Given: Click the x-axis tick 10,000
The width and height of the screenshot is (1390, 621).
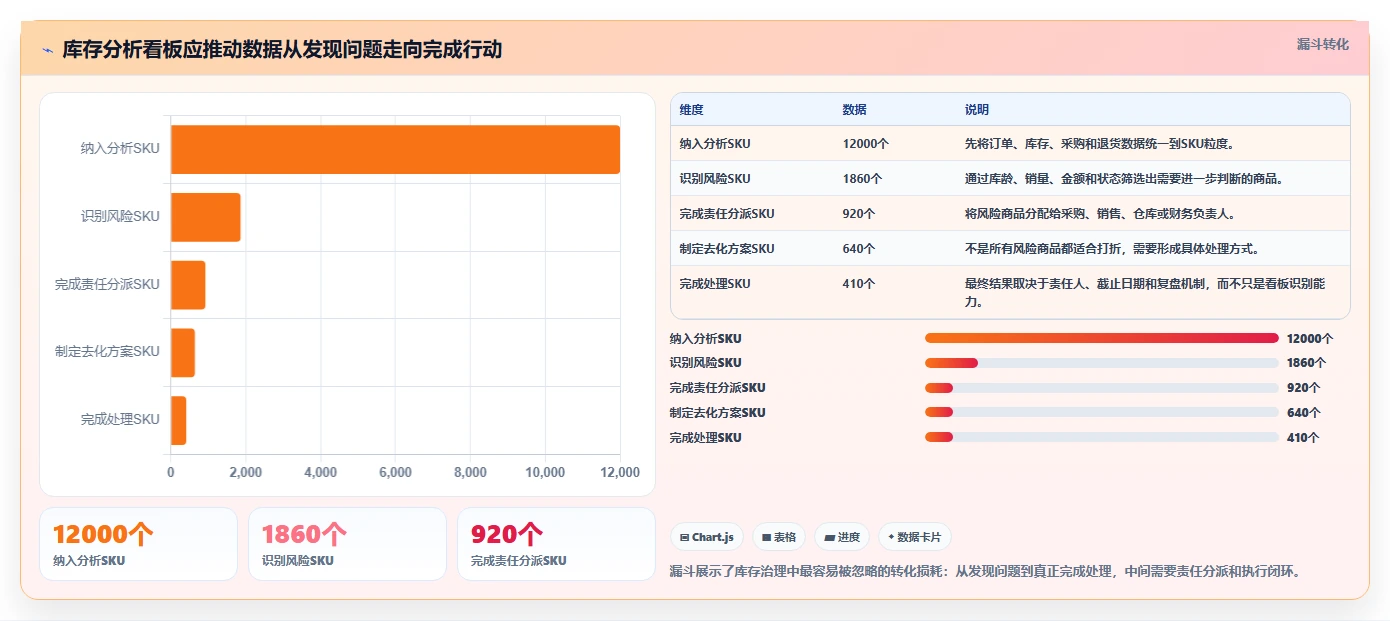Looking at the screenshot, I should pyautogui.click(x=545, y=472).
